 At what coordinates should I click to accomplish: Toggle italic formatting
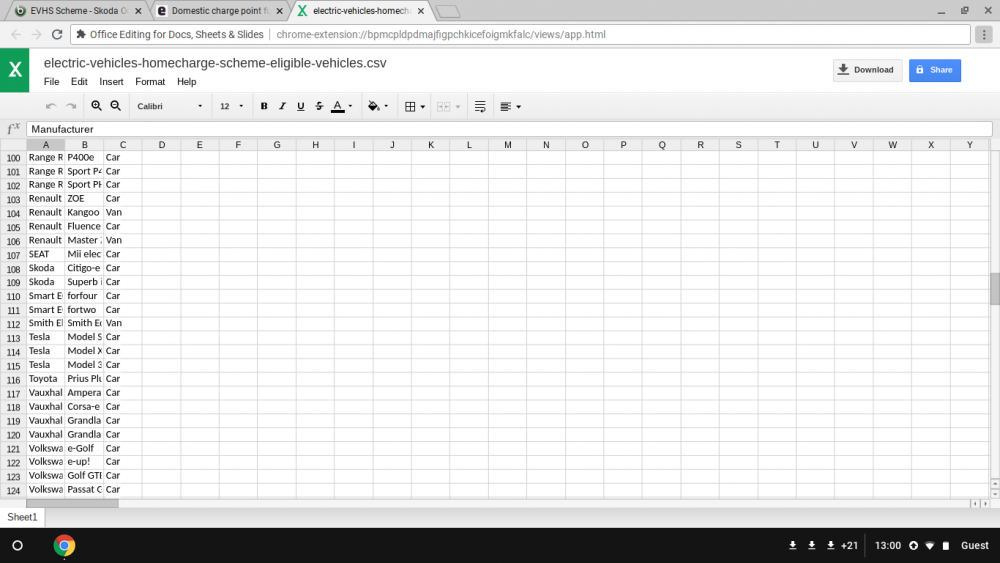(282, 106)
